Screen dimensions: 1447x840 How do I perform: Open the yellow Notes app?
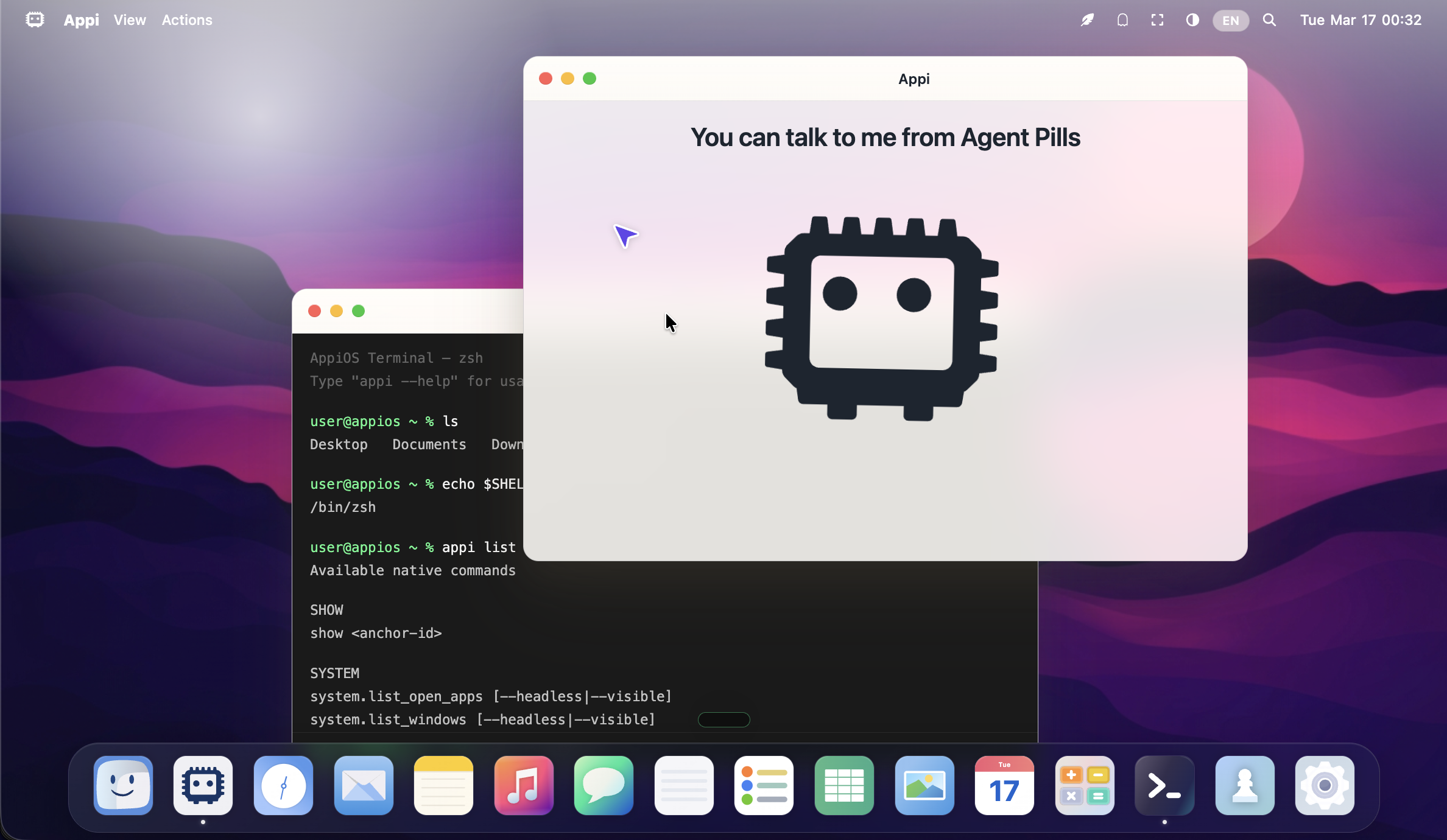[x=443, y=785]
